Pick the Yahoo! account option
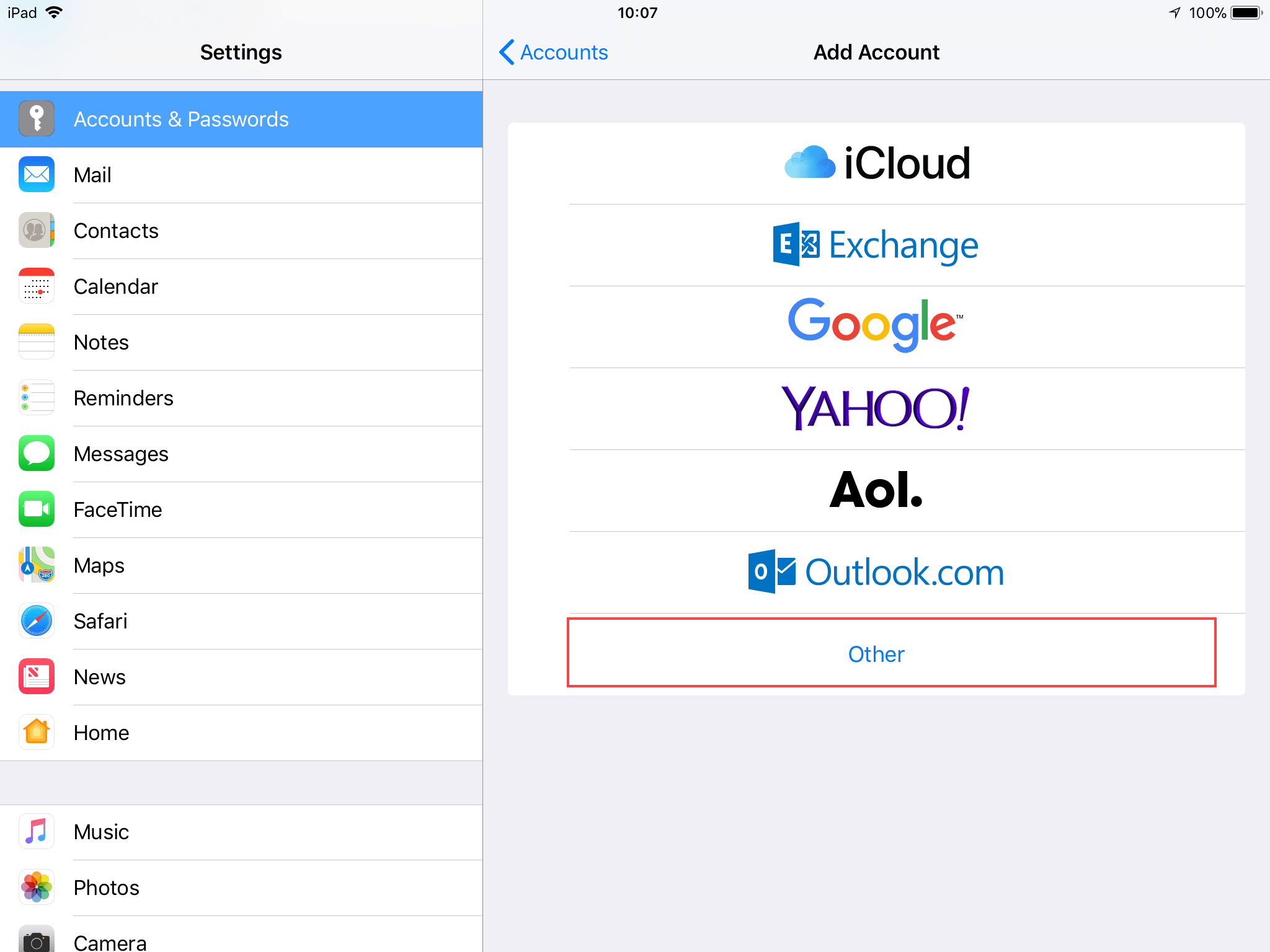This screenshot has height=952, width=1270. [x=876, y=408]
